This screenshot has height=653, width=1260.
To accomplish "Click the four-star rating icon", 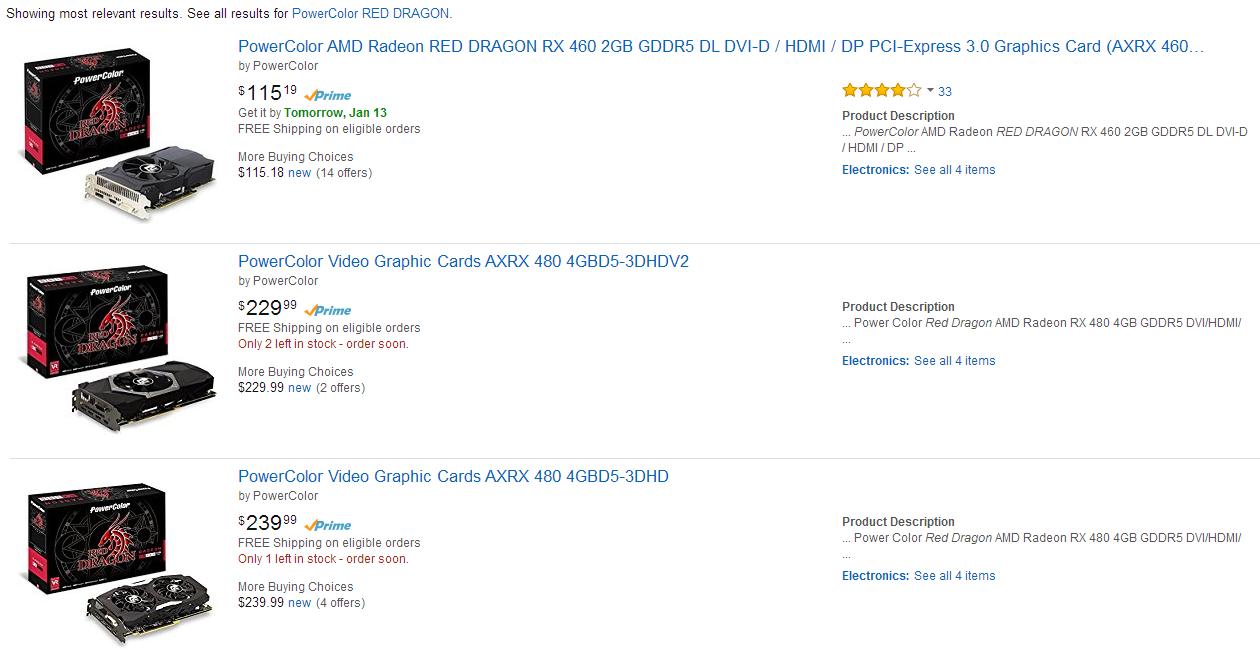I will pos(881,91).
